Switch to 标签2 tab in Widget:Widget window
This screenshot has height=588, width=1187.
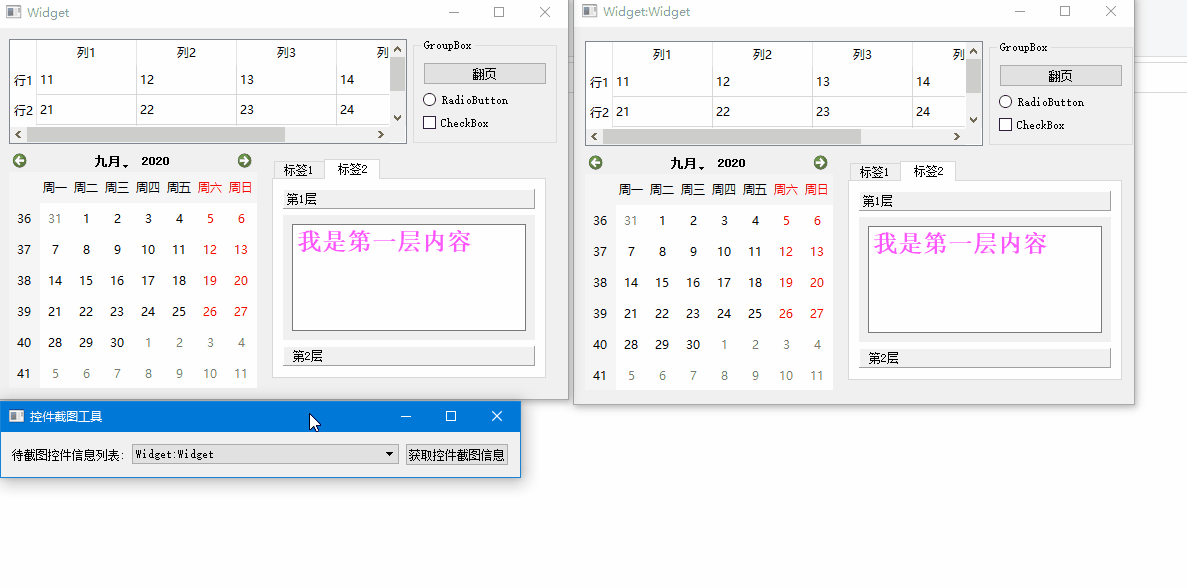pos(928,171)
